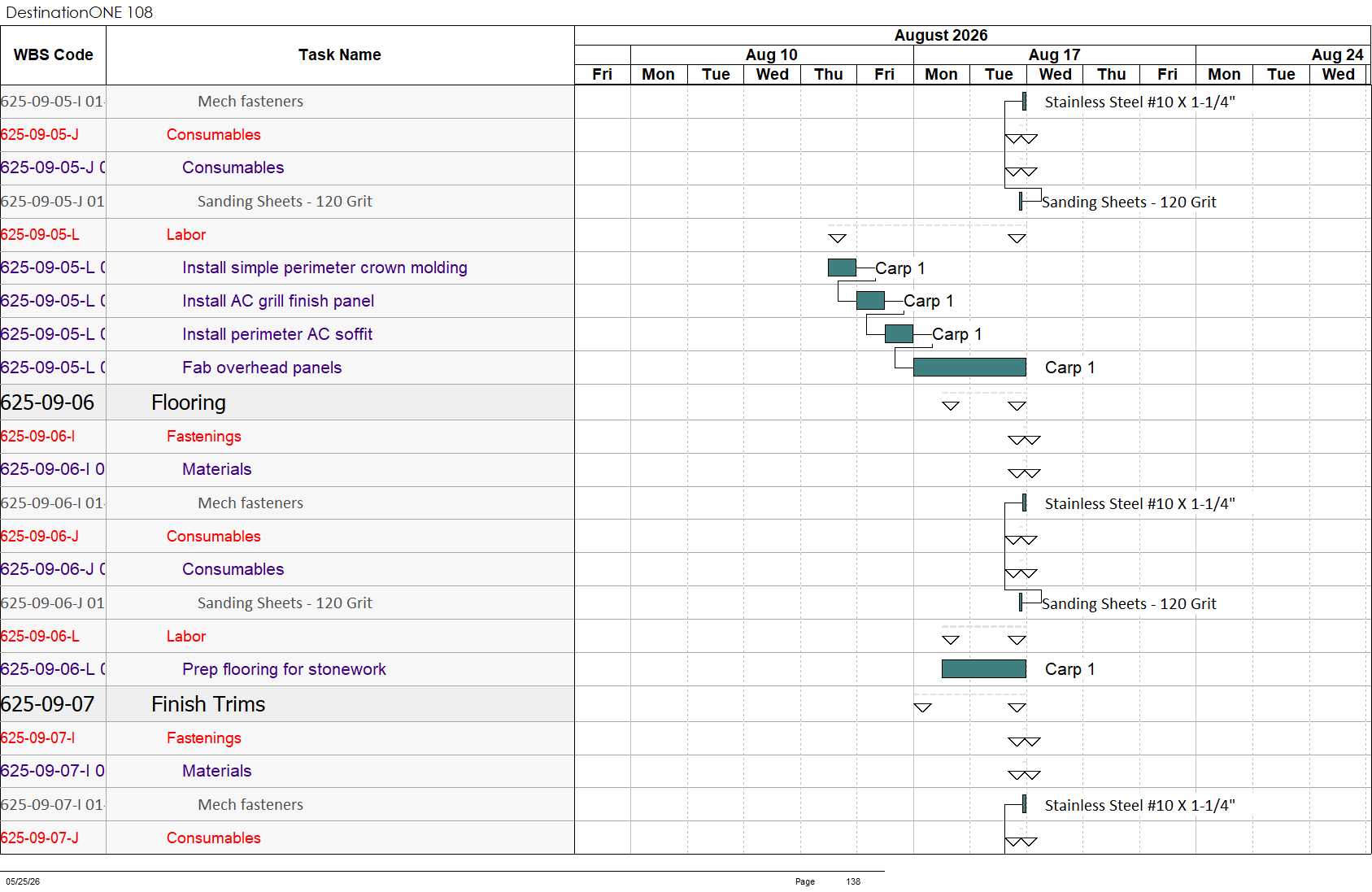Select the Install simple perimeter crown molding bar

(842, 268)
